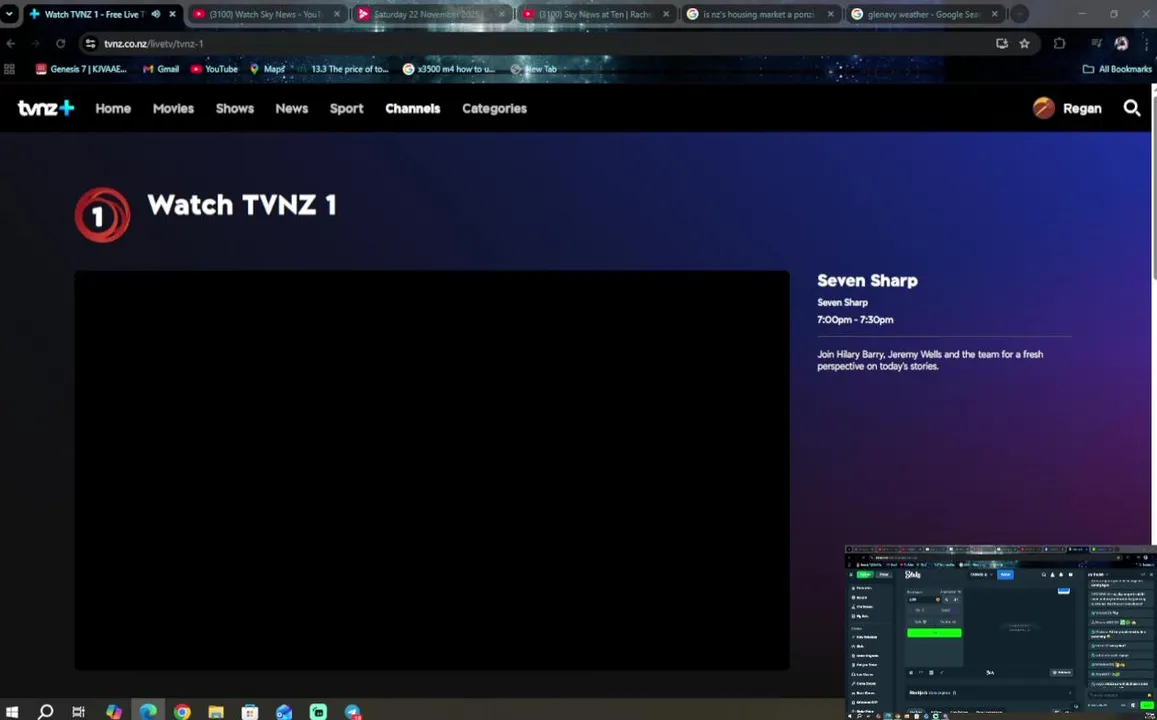
Task: Open Windows taskbar search
Action: tap(45, 712)
